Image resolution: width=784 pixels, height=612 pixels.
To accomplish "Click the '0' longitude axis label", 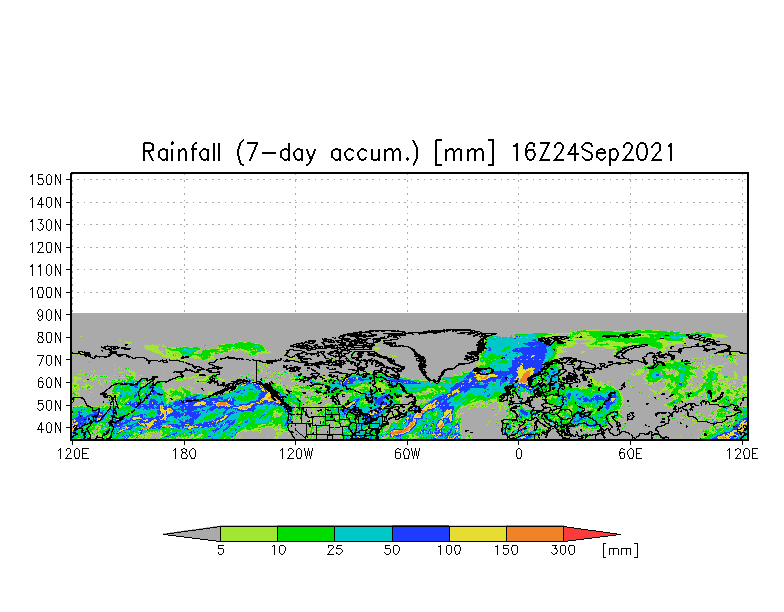I will 519,454.
